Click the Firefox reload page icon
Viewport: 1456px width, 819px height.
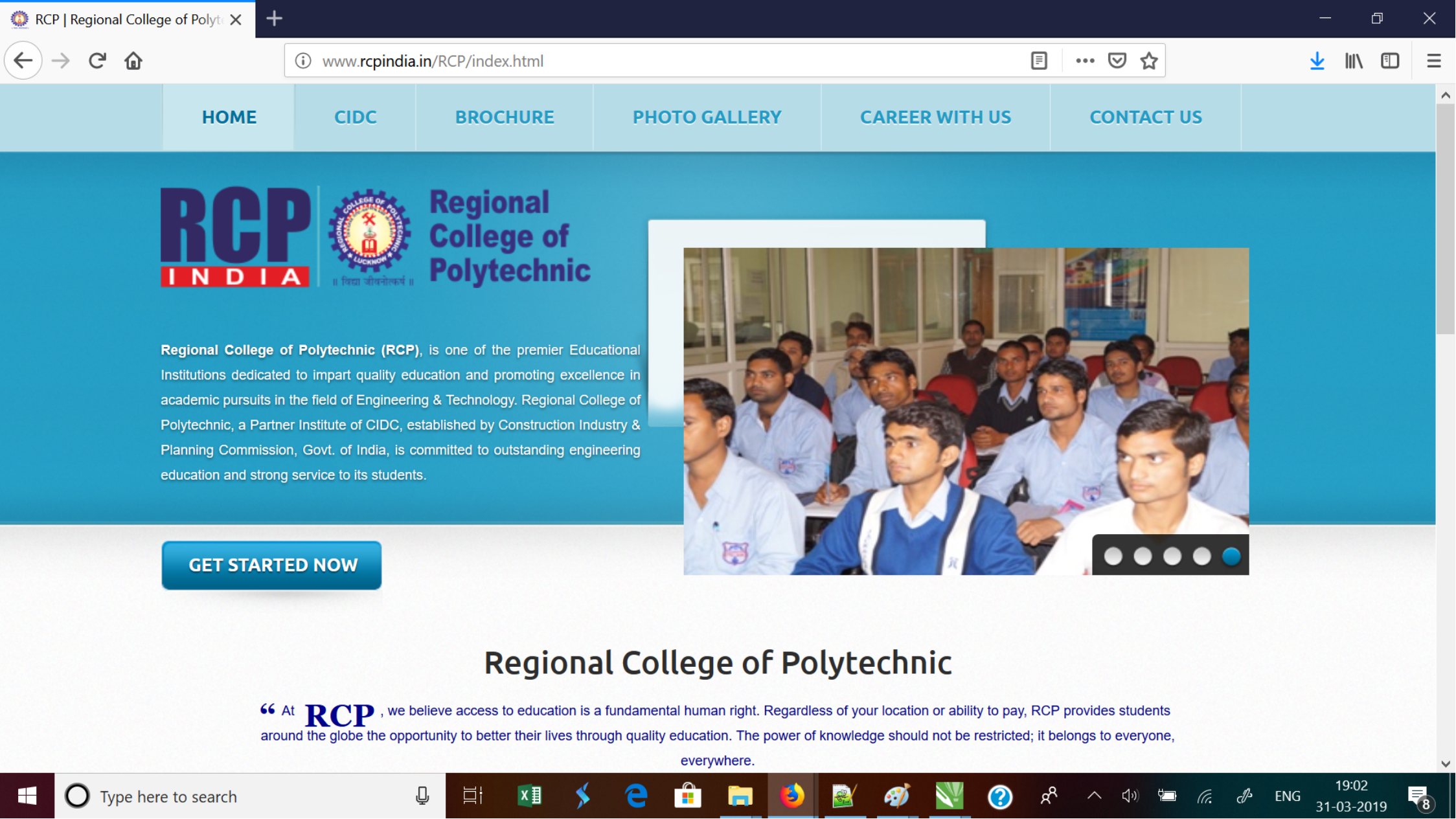pyautogui.click(x=97, y=61)
